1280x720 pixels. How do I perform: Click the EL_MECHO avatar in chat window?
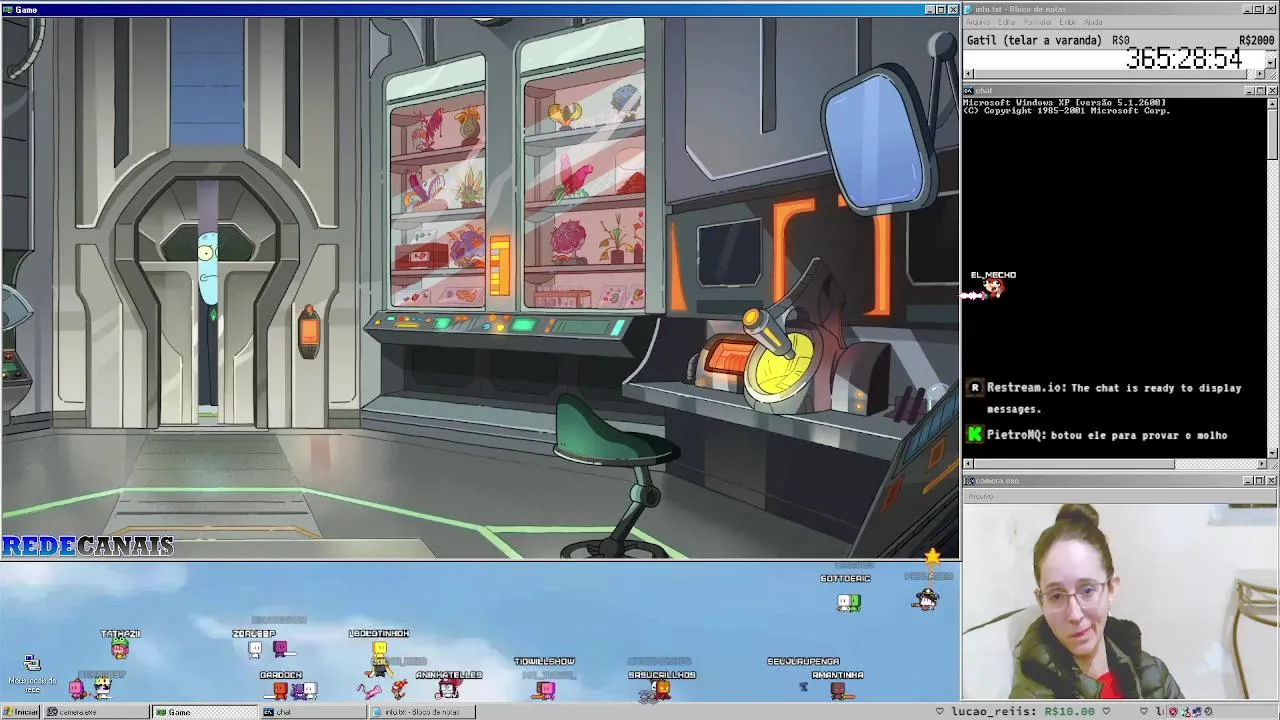992,288
